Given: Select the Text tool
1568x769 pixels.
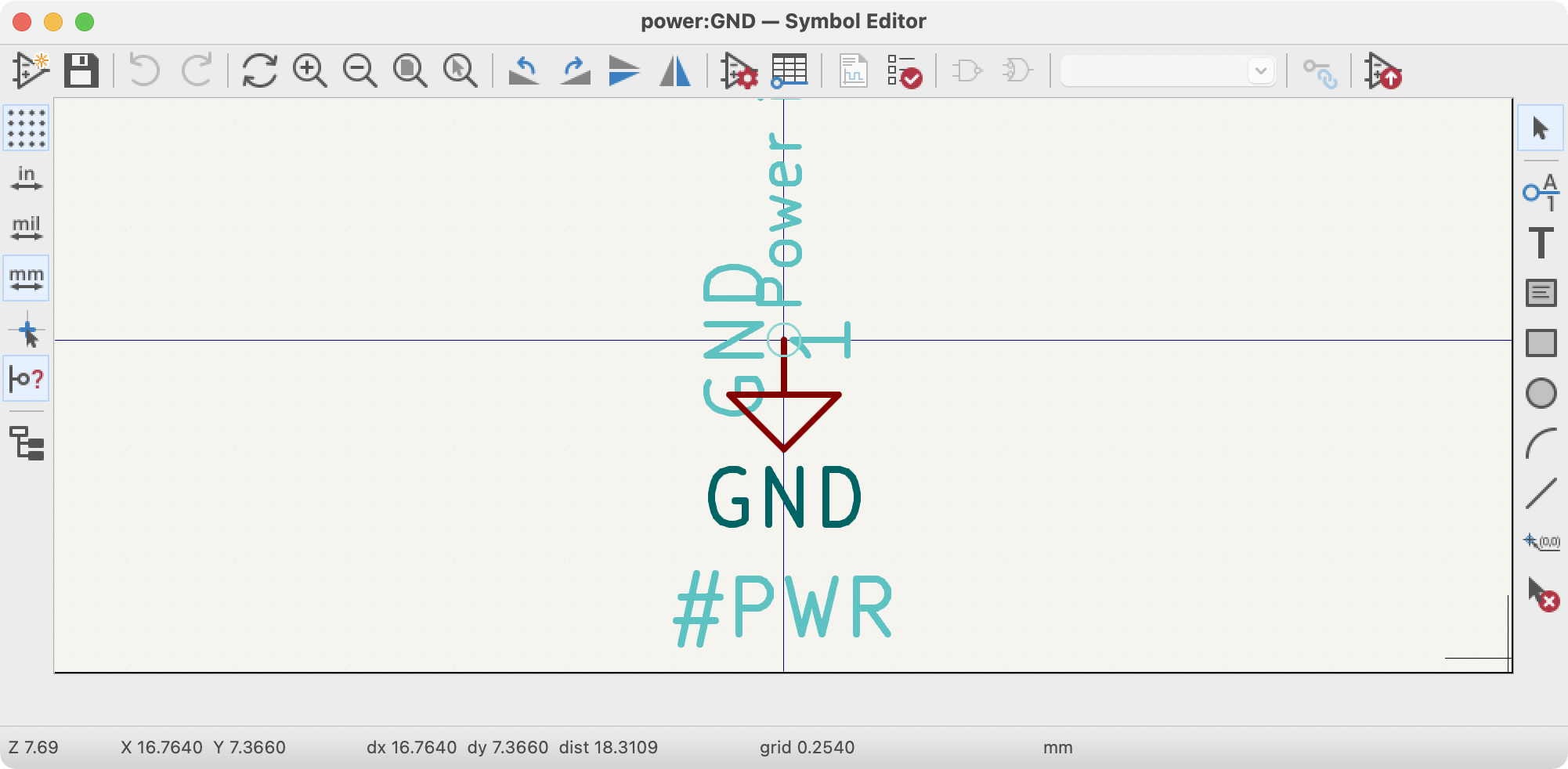Looking at the screenshot, I should tap(1540, 243).
